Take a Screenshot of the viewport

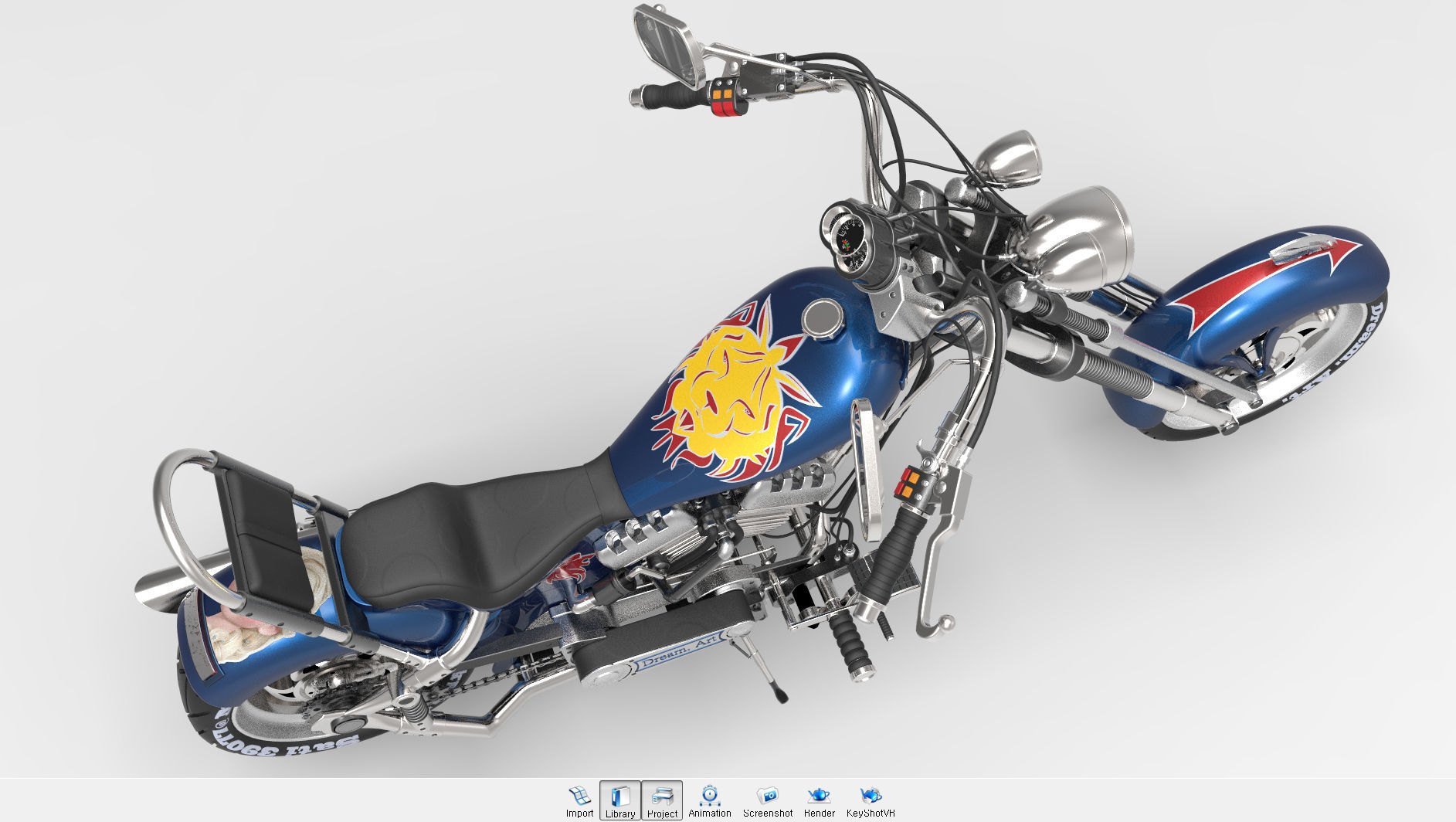coord(768,800)
